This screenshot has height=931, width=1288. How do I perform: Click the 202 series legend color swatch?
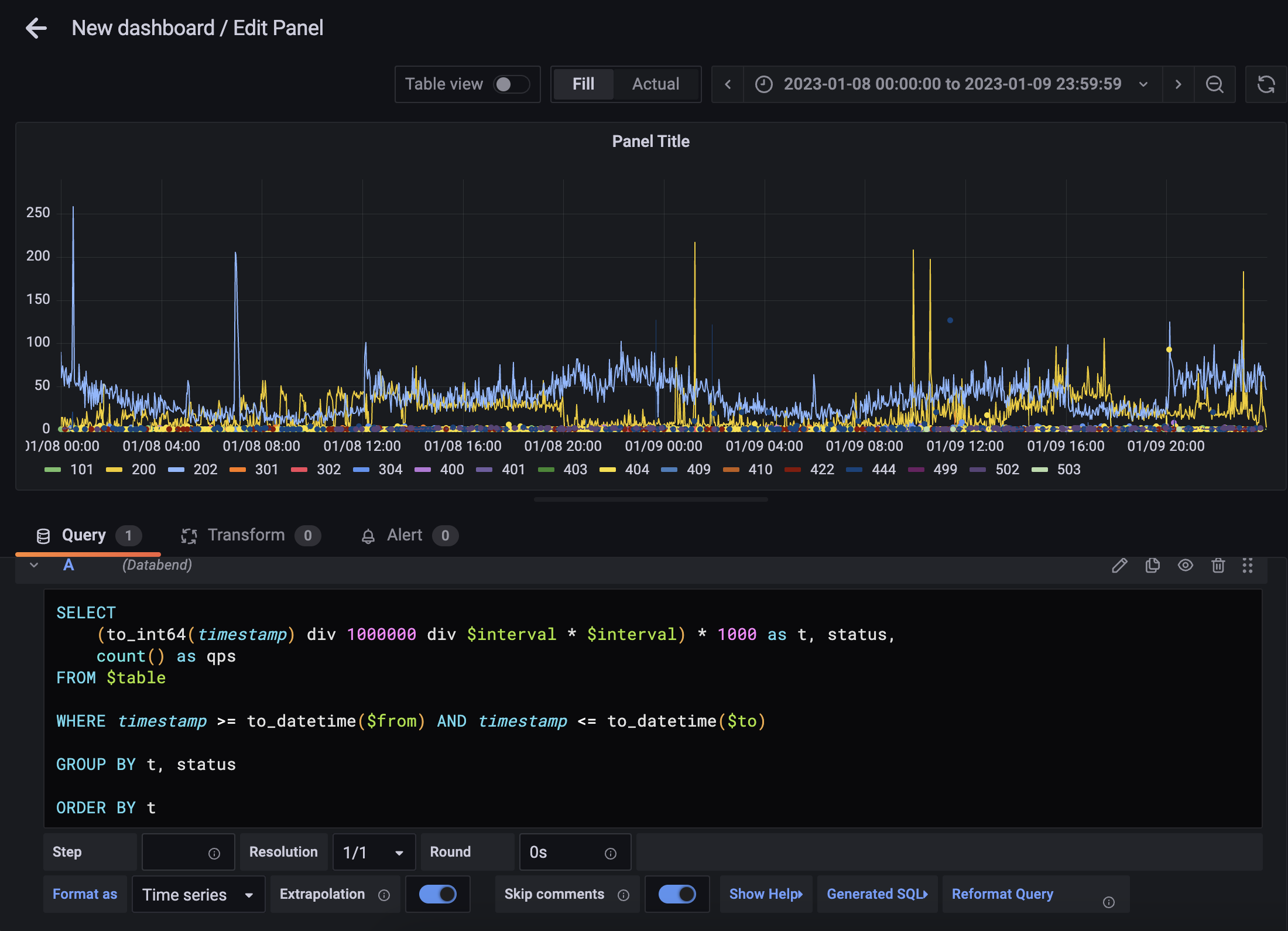[176, 470]
